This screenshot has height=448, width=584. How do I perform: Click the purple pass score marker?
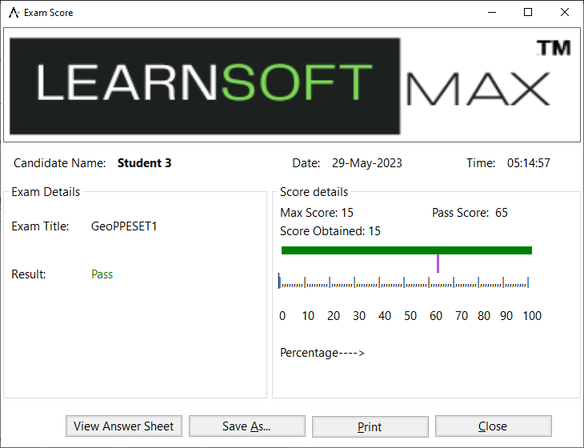pos(438,264)
